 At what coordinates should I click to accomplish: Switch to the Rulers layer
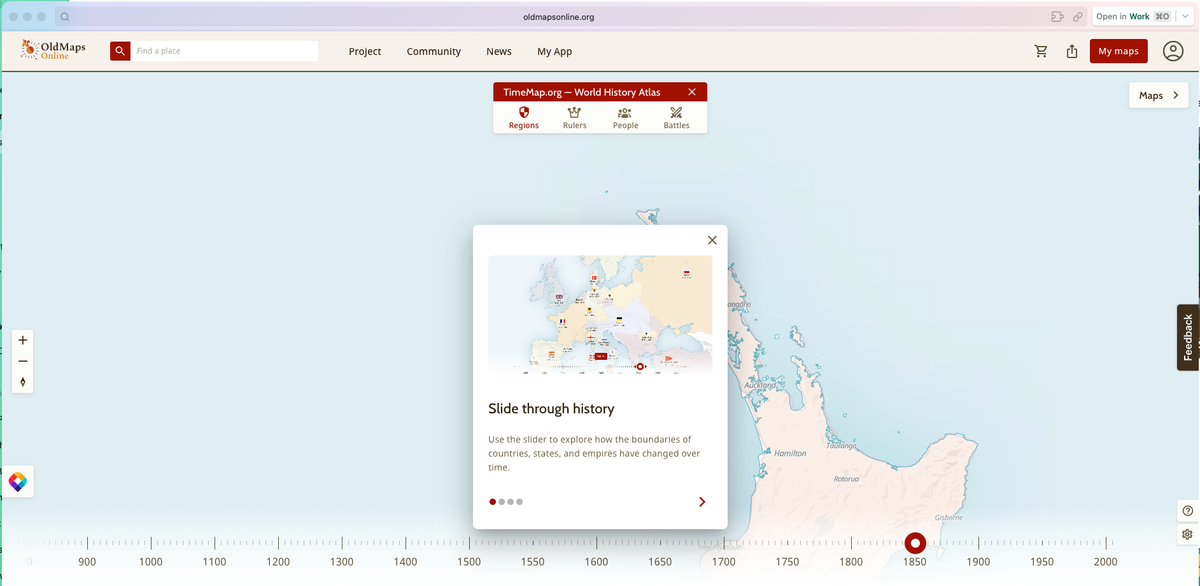(x=574, y=118)
